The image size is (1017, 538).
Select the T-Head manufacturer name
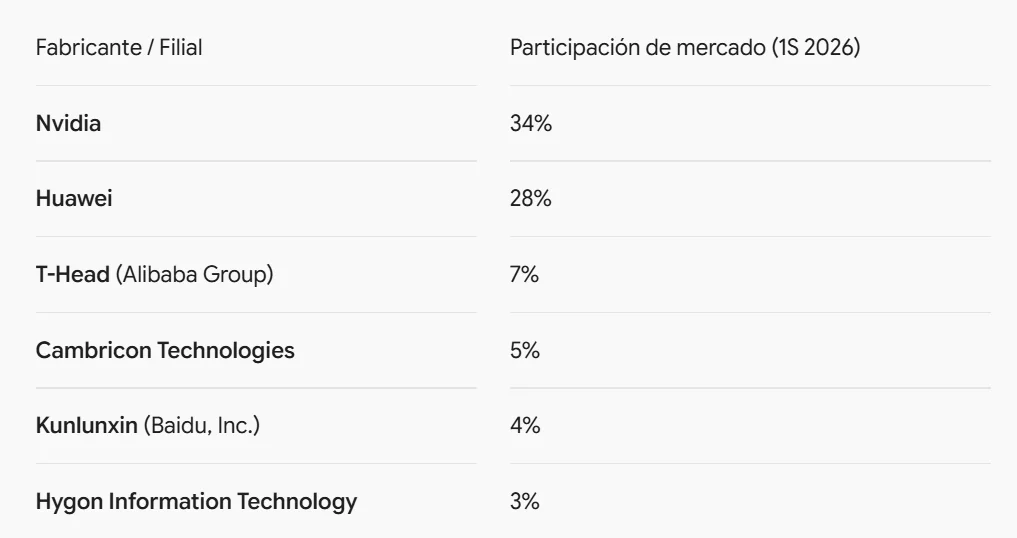pos(73,275)
